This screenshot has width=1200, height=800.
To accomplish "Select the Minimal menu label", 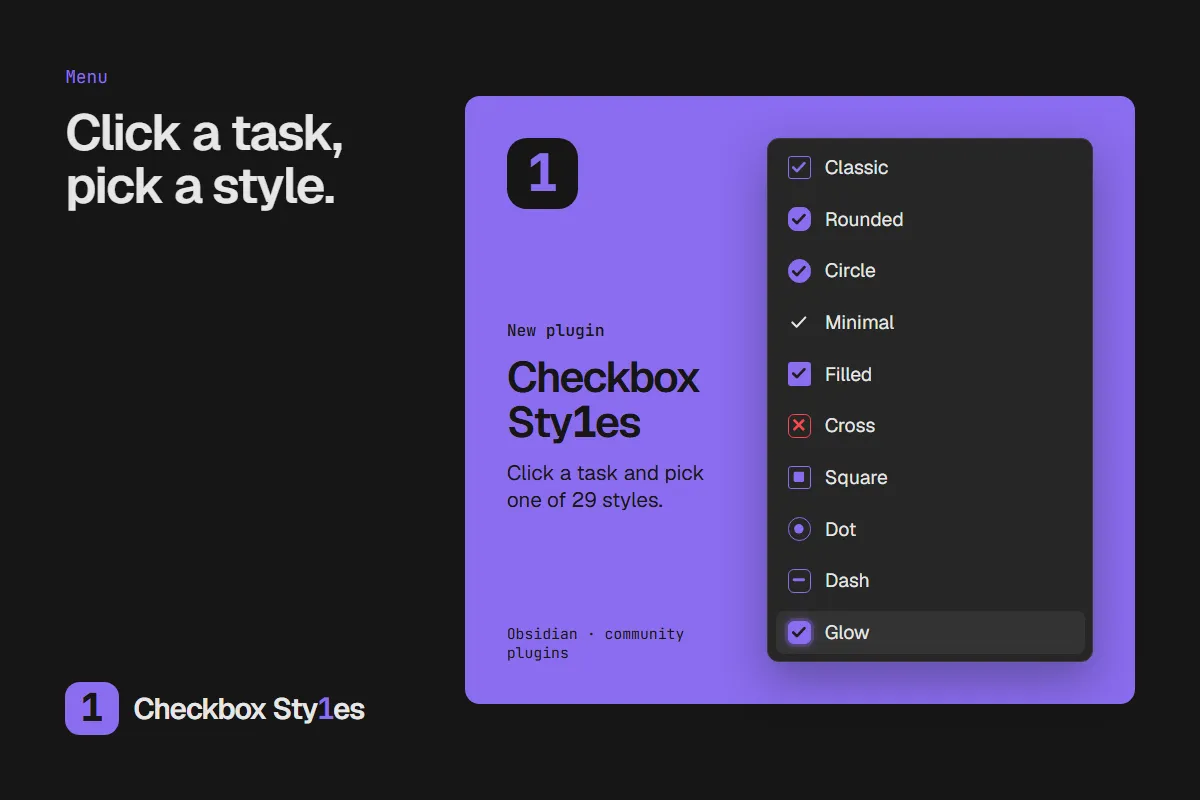I will 859,322.
